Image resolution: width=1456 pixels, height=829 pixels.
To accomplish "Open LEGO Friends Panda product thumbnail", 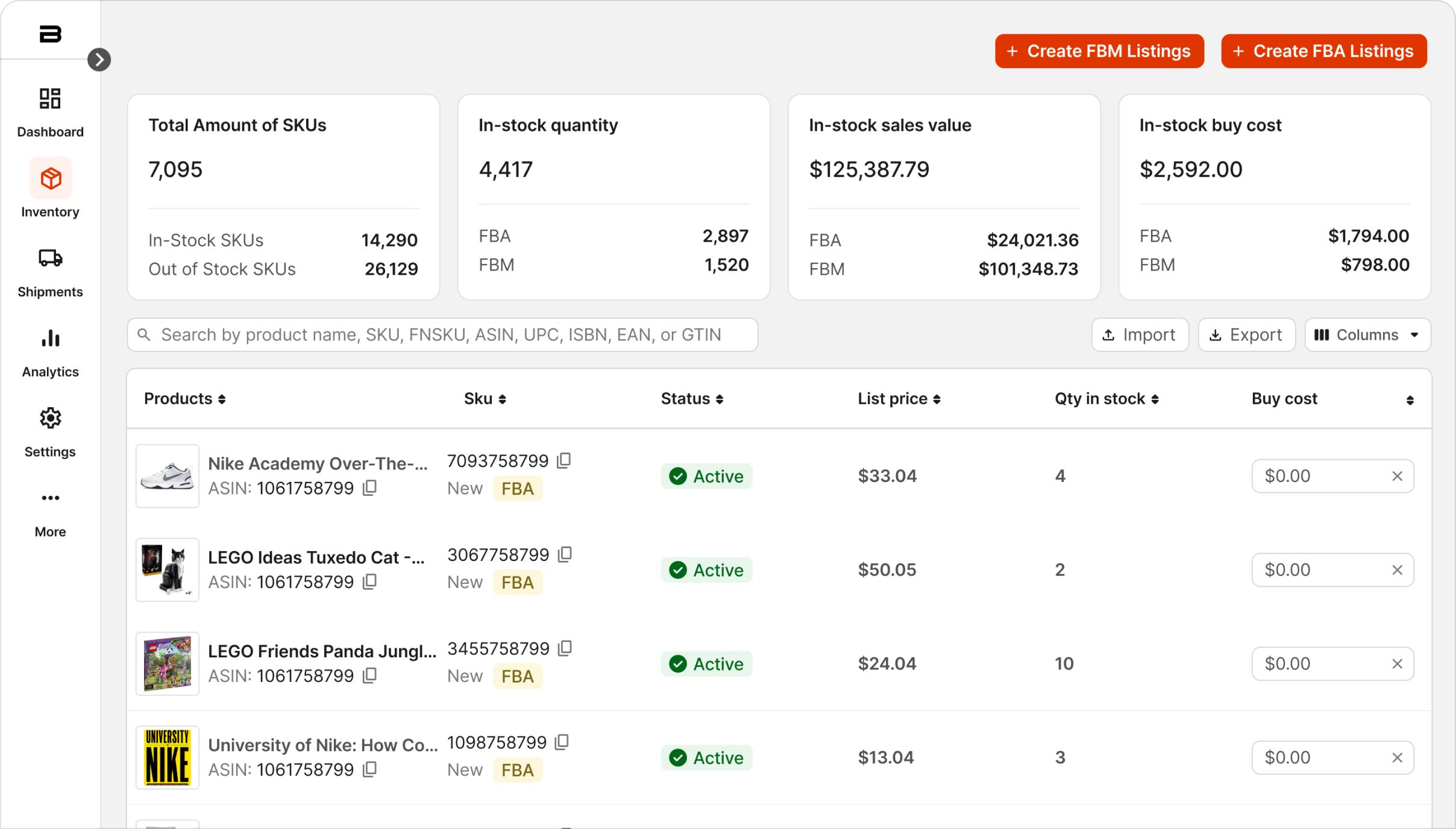I will tap(168, 664).
